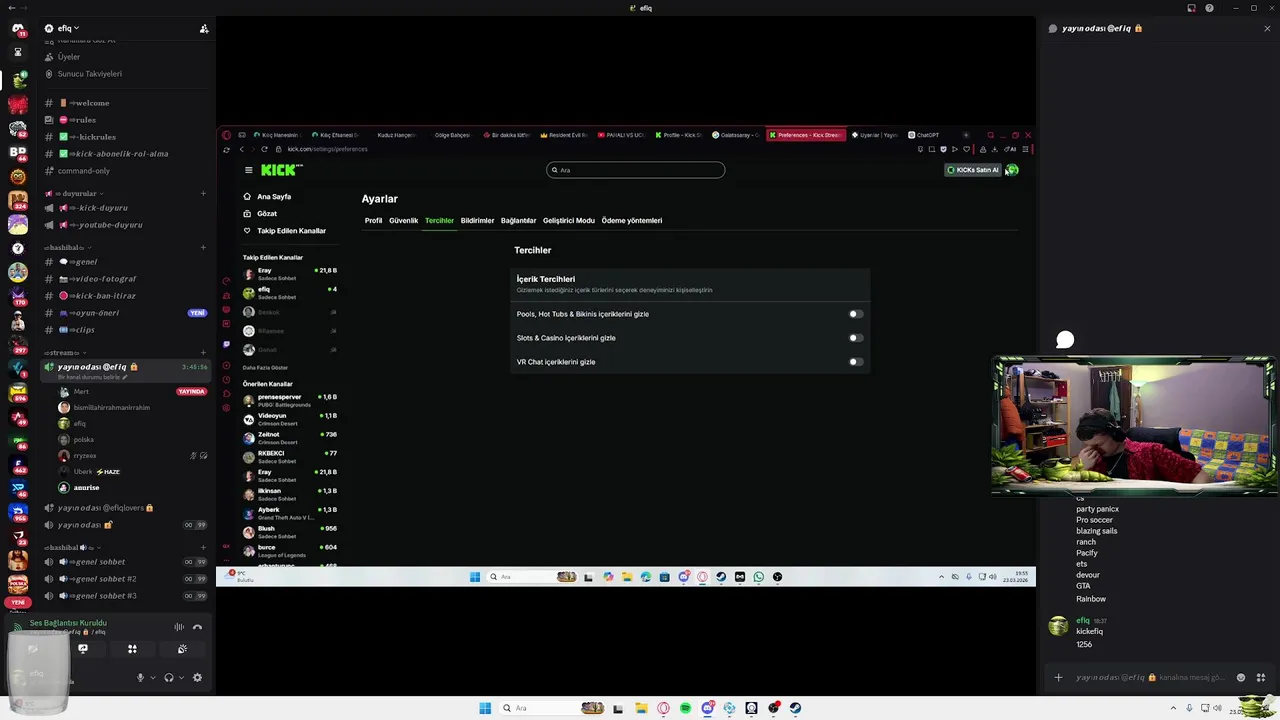Expand the efiq server name dropdown
1280x720 pixels.
(68, 28)
